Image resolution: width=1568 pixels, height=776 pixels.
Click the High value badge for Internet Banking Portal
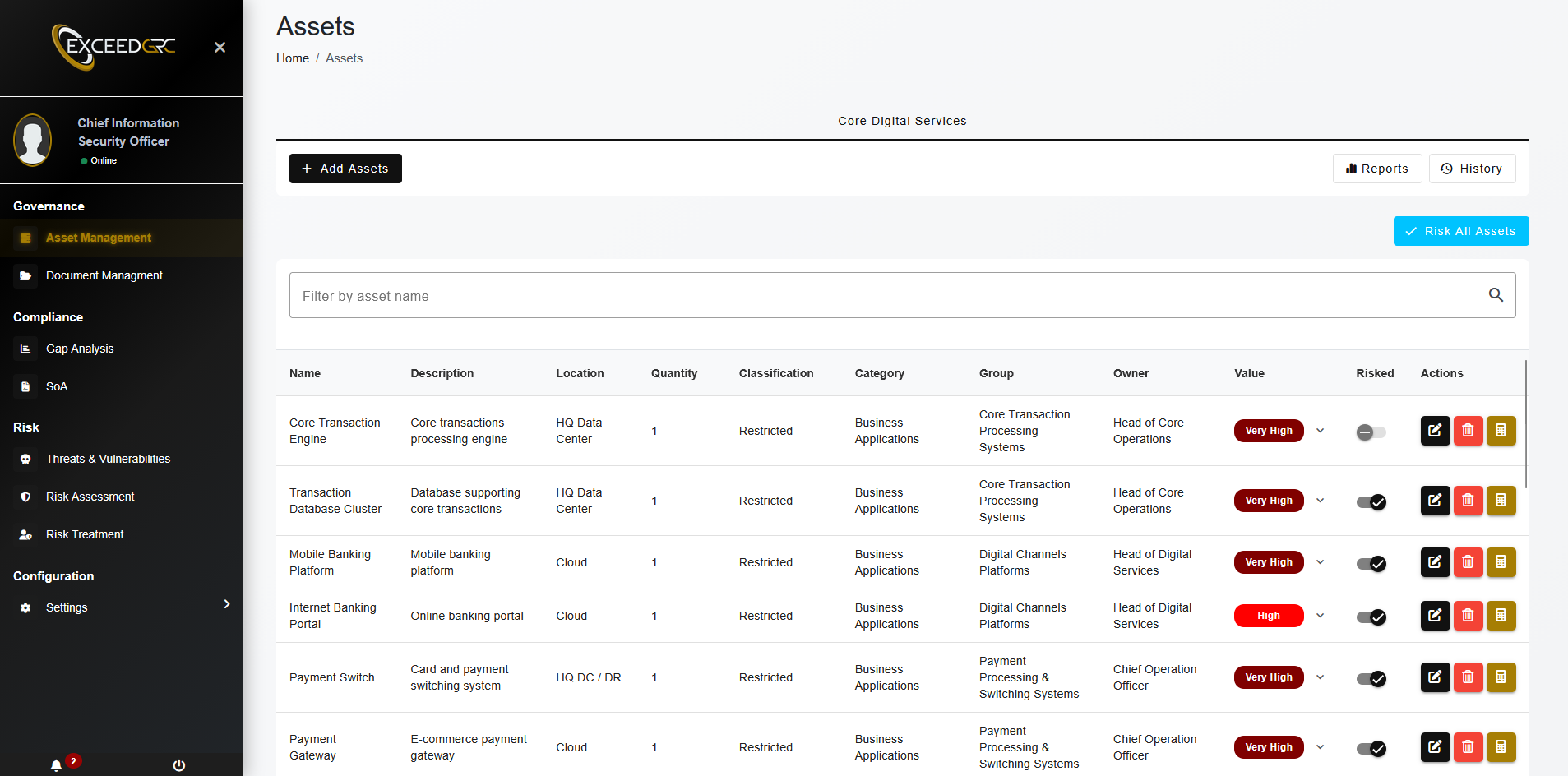click(1268, 616)
